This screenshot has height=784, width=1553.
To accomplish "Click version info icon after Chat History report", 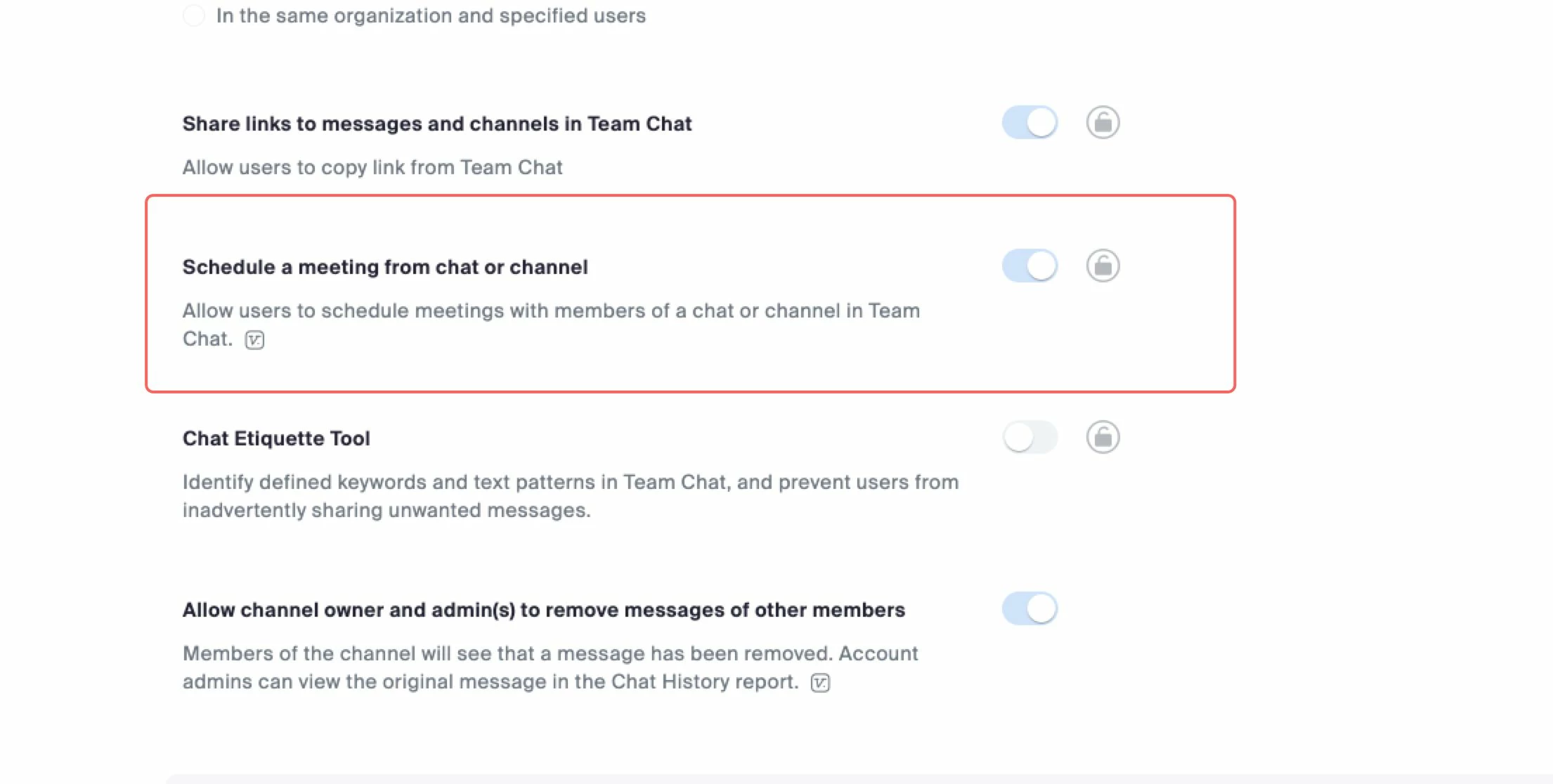I will [820, 683].
